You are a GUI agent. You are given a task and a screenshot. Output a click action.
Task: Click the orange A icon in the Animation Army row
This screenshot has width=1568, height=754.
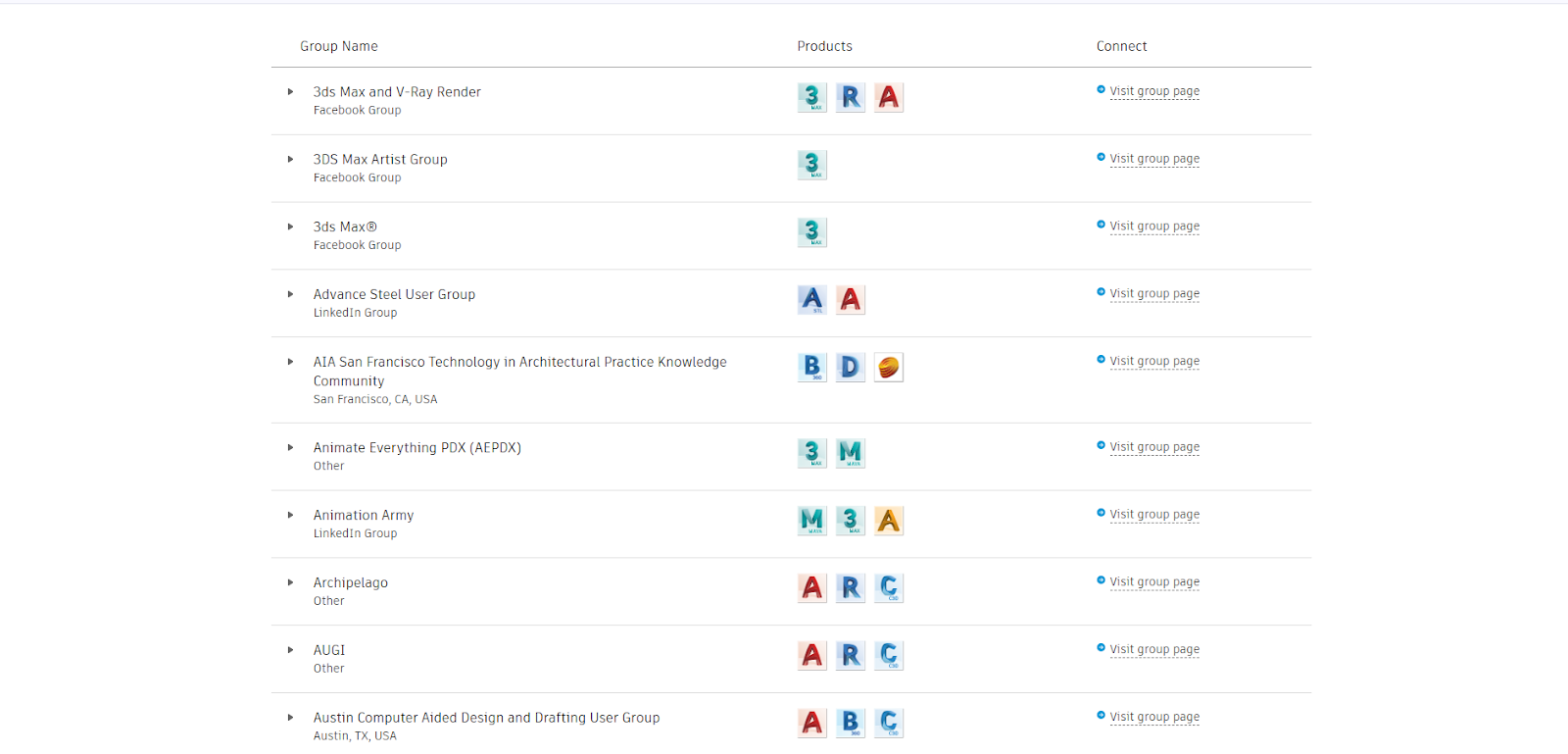click(x=889, y=521)
